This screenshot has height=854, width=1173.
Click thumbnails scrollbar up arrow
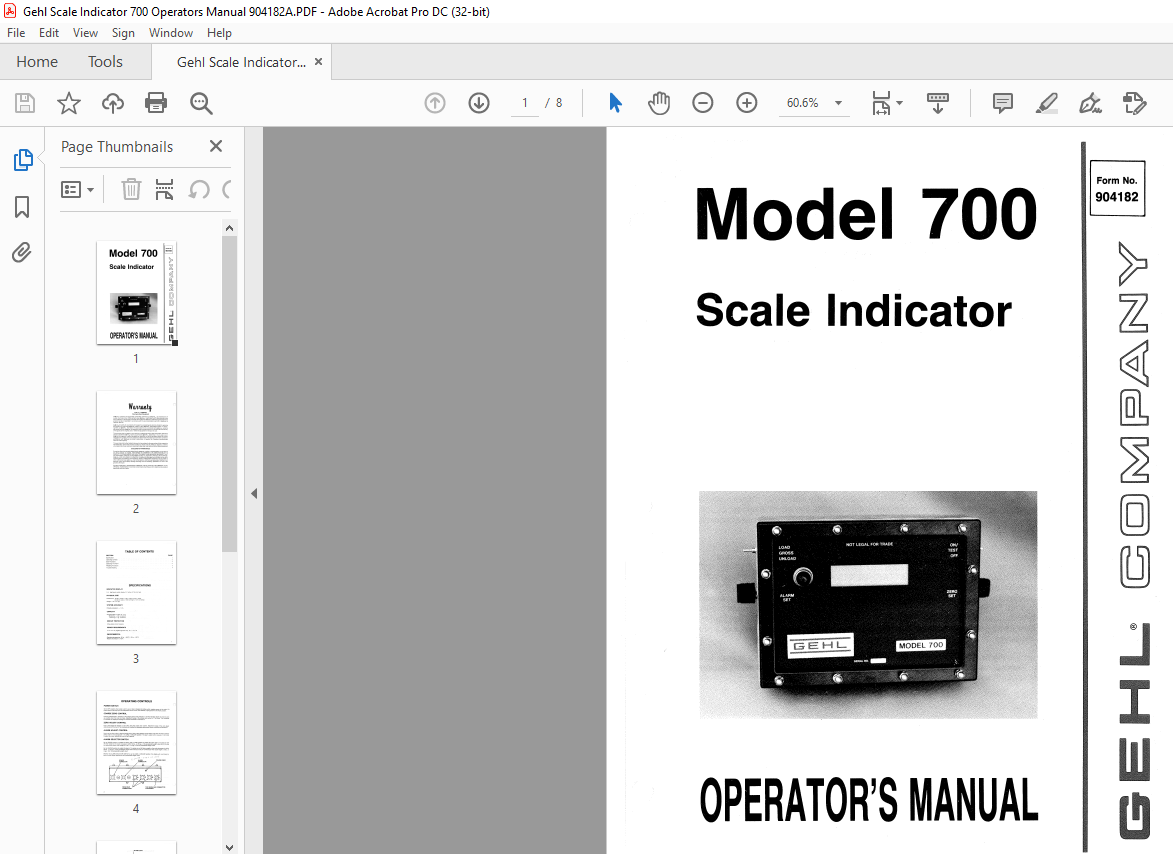[x=230, y=228]
